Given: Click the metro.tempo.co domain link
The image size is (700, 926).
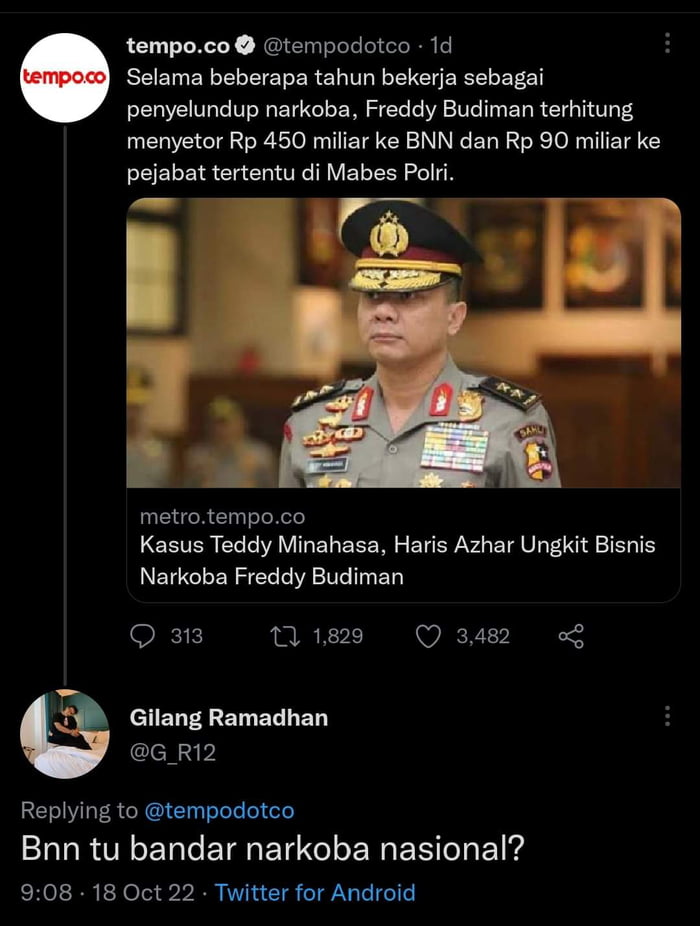Looking at the screenshot, I should click(222, 517).
